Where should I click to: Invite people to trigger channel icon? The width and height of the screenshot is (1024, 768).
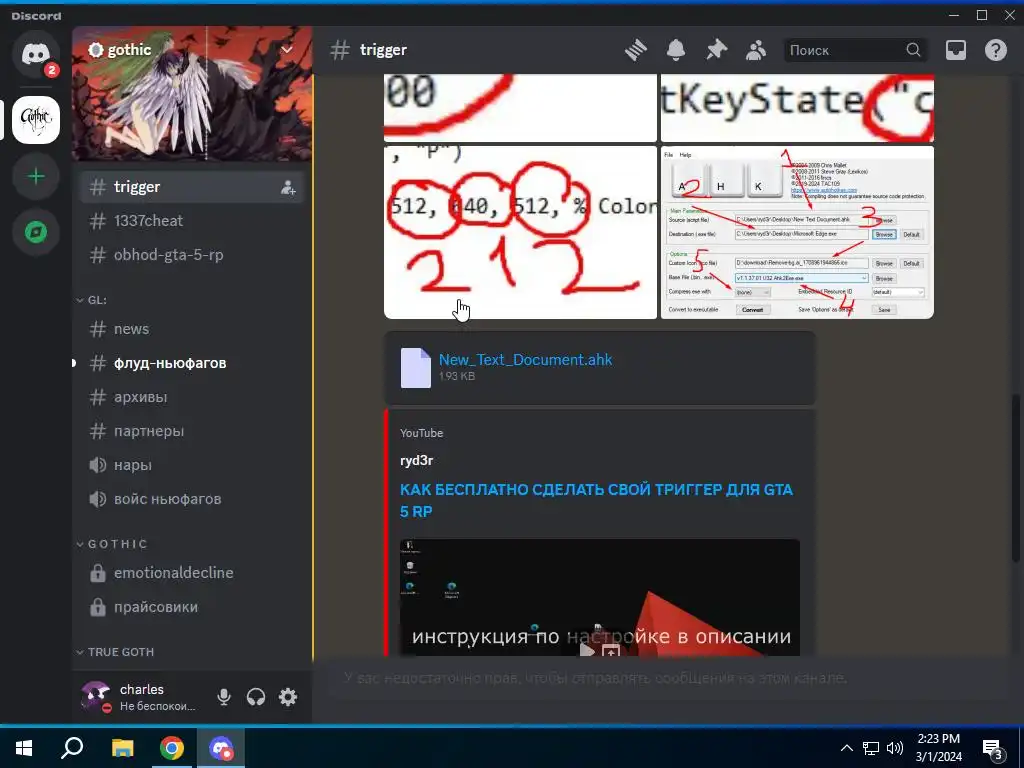click(x=288, y=187)
